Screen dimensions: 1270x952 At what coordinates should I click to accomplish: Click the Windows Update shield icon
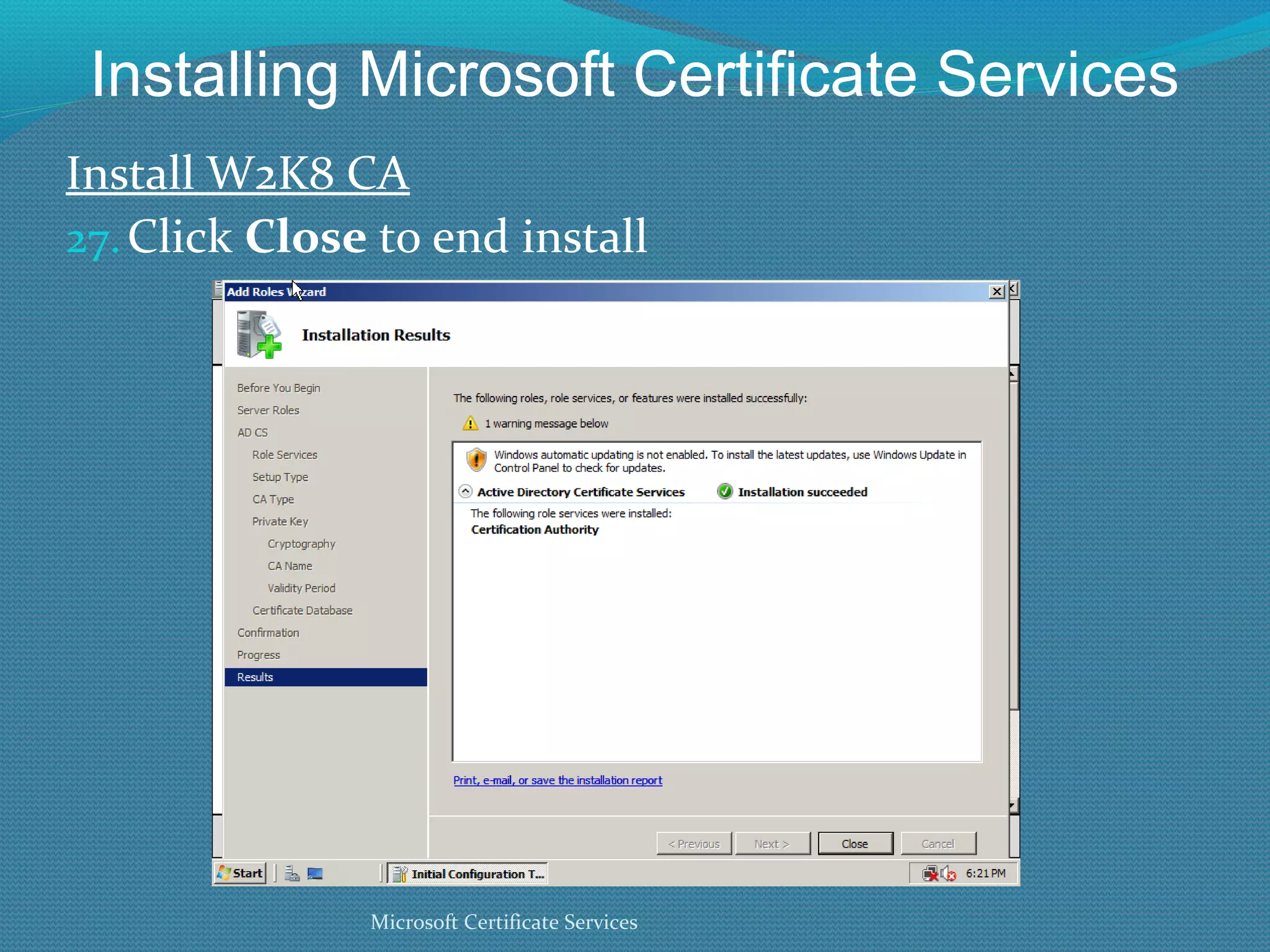click(476, 460)
